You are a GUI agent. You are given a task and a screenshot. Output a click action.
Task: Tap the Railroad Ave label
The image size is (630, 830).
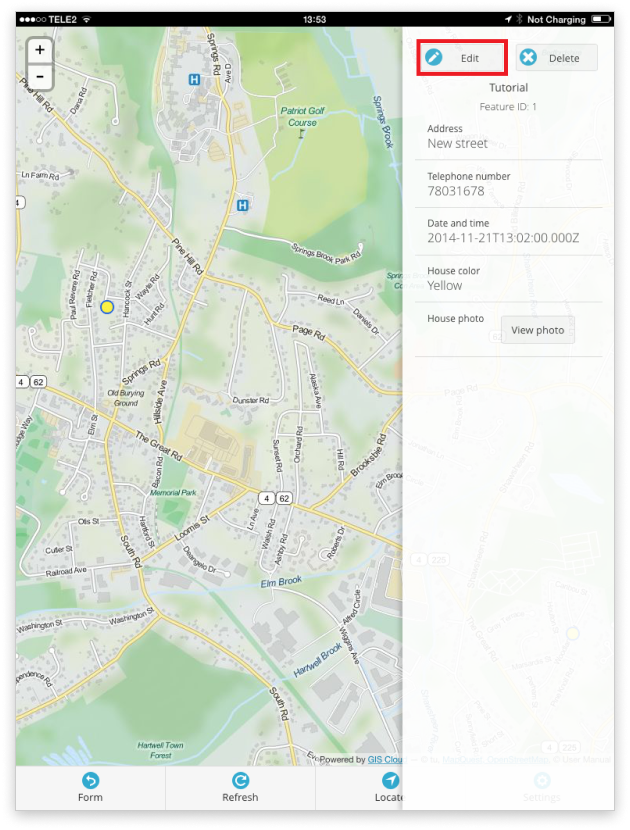click(66, 572)
